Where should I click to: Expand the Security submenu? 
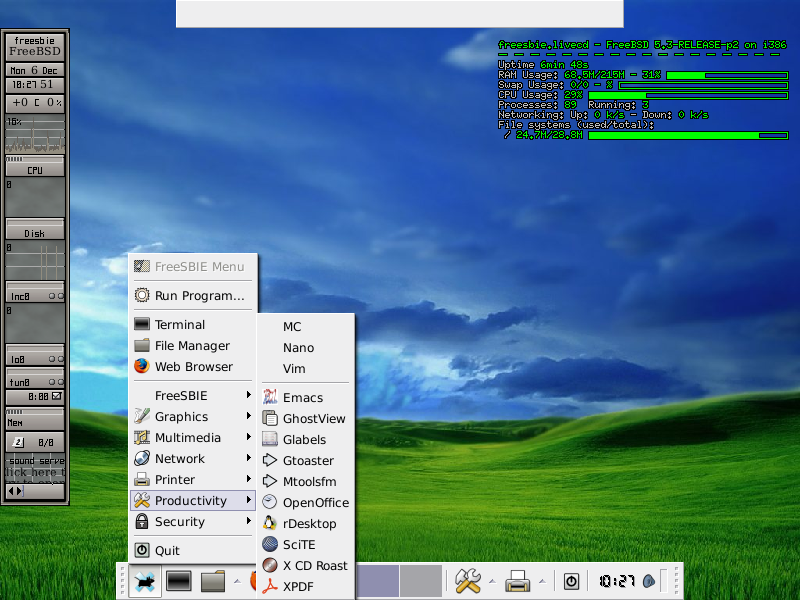click(193, 521)
